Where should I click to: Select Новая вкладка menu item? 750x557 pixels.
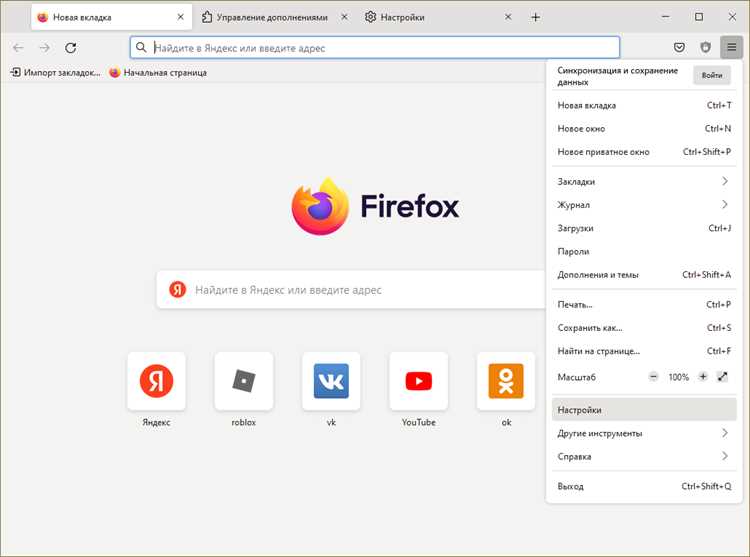(x=644, y=105)
